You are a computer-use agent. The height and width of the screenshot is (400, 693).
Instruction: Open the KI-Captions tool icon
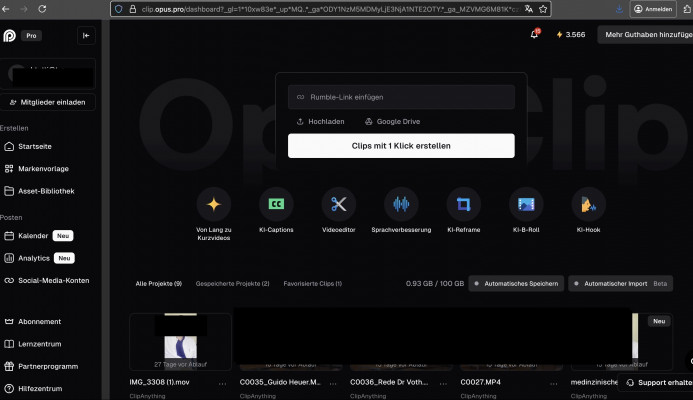(276, 204)
